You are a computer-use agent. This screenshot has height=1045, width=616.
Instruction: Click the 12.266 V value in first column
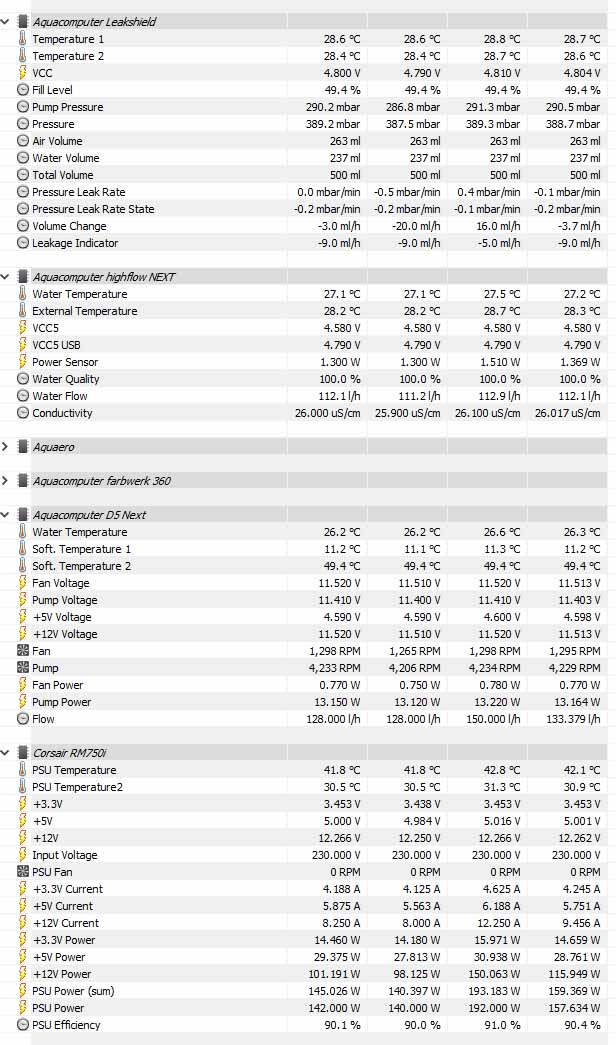(x=339, y=838)
